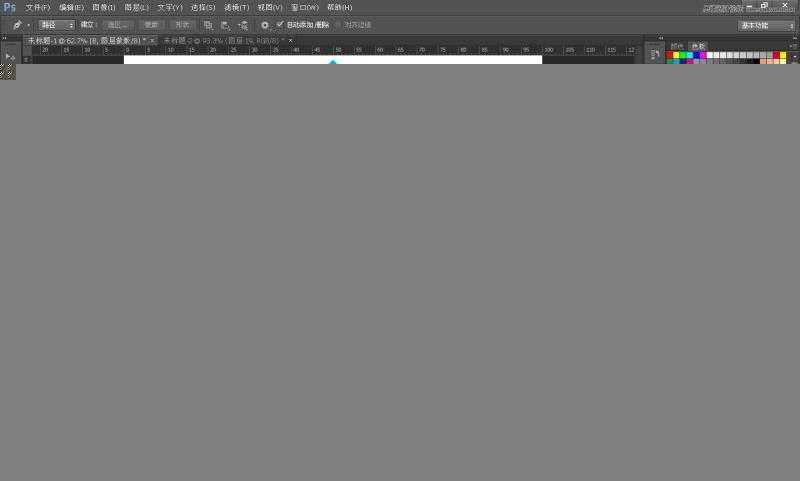Image resolution: width=800 pixels, height=481 pixels.
Task: Open the path alignment icon menu
Action: (225, 25)
